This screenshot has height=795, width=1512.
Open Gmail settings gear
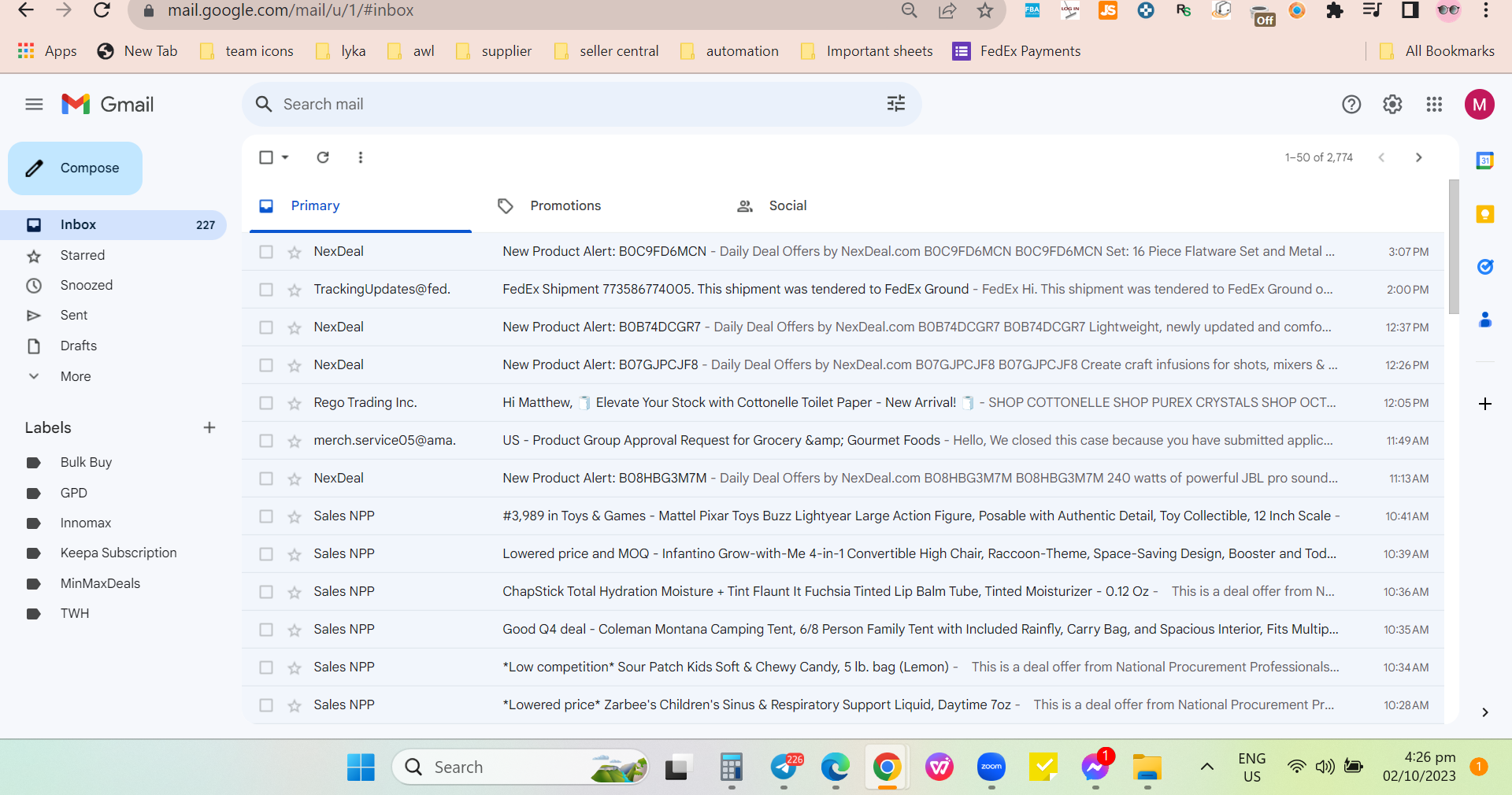[1392, 105]
